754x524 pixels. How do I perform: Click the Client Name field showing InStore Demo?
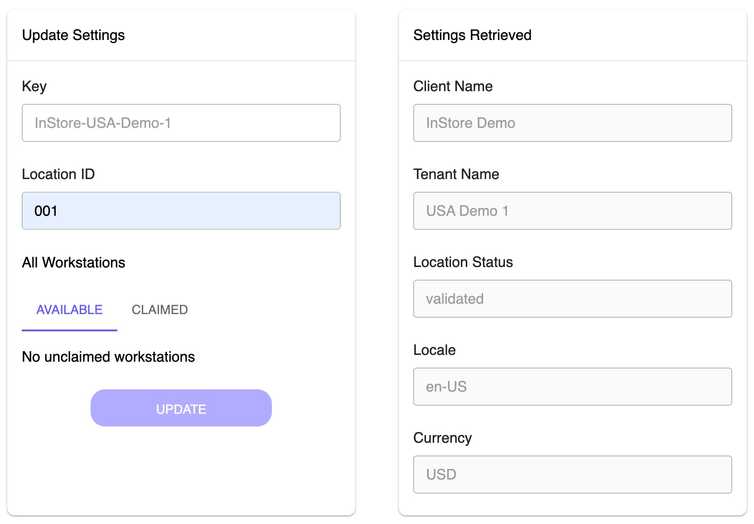coord(572,123)
